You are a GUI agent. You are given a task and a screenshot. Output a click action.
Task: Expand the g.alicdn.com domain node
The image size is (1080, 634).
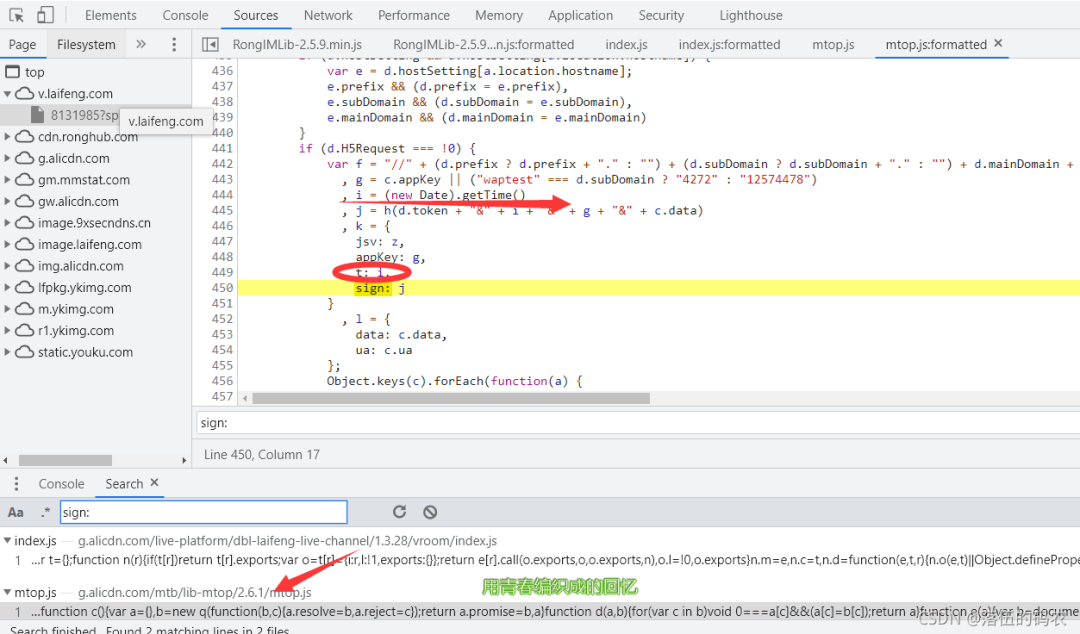pyautogui.click(x=8, y=158)
